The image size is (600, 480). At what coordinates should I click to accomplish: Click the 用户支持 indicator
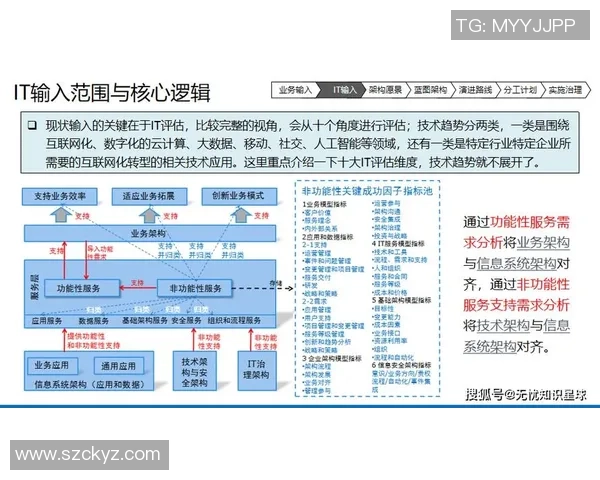[x=317, y=318]
